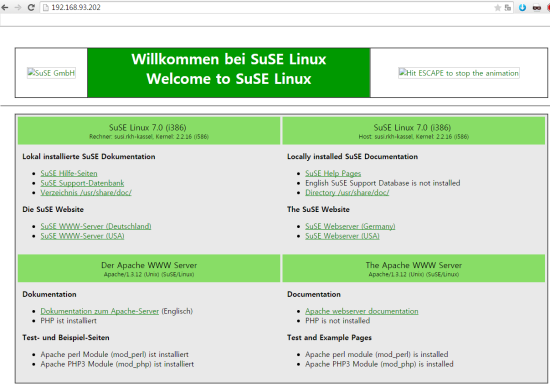Open the Verzeichnis /usr/share/doc/ link
This screenshot has height=388, width=550.
[86, 193]
